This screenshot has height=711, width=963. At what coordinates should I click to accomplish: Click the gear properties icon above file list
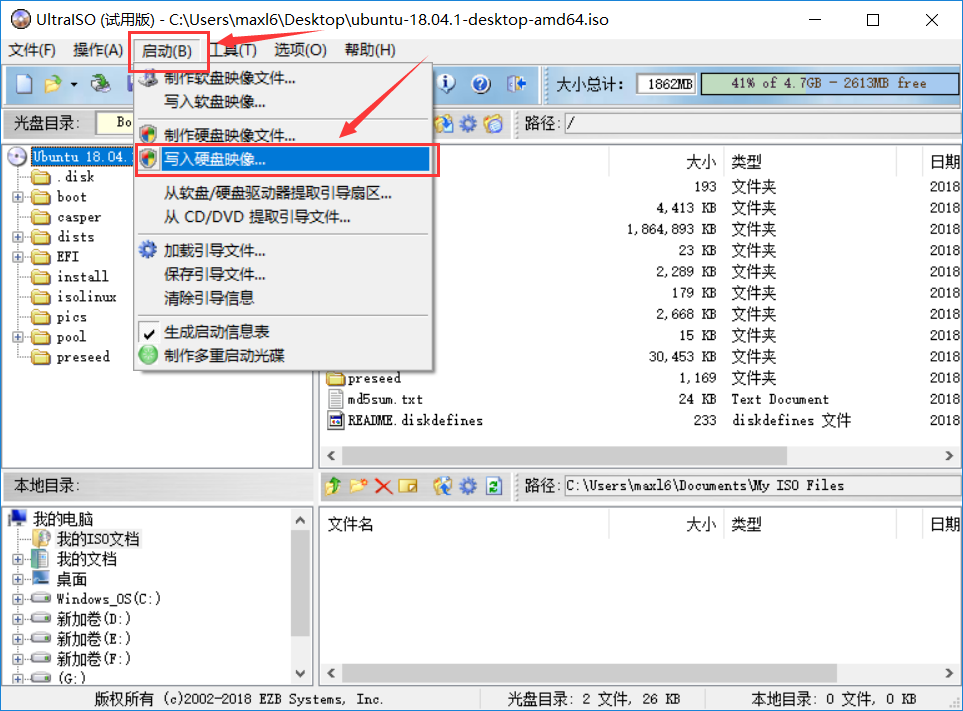468,123
